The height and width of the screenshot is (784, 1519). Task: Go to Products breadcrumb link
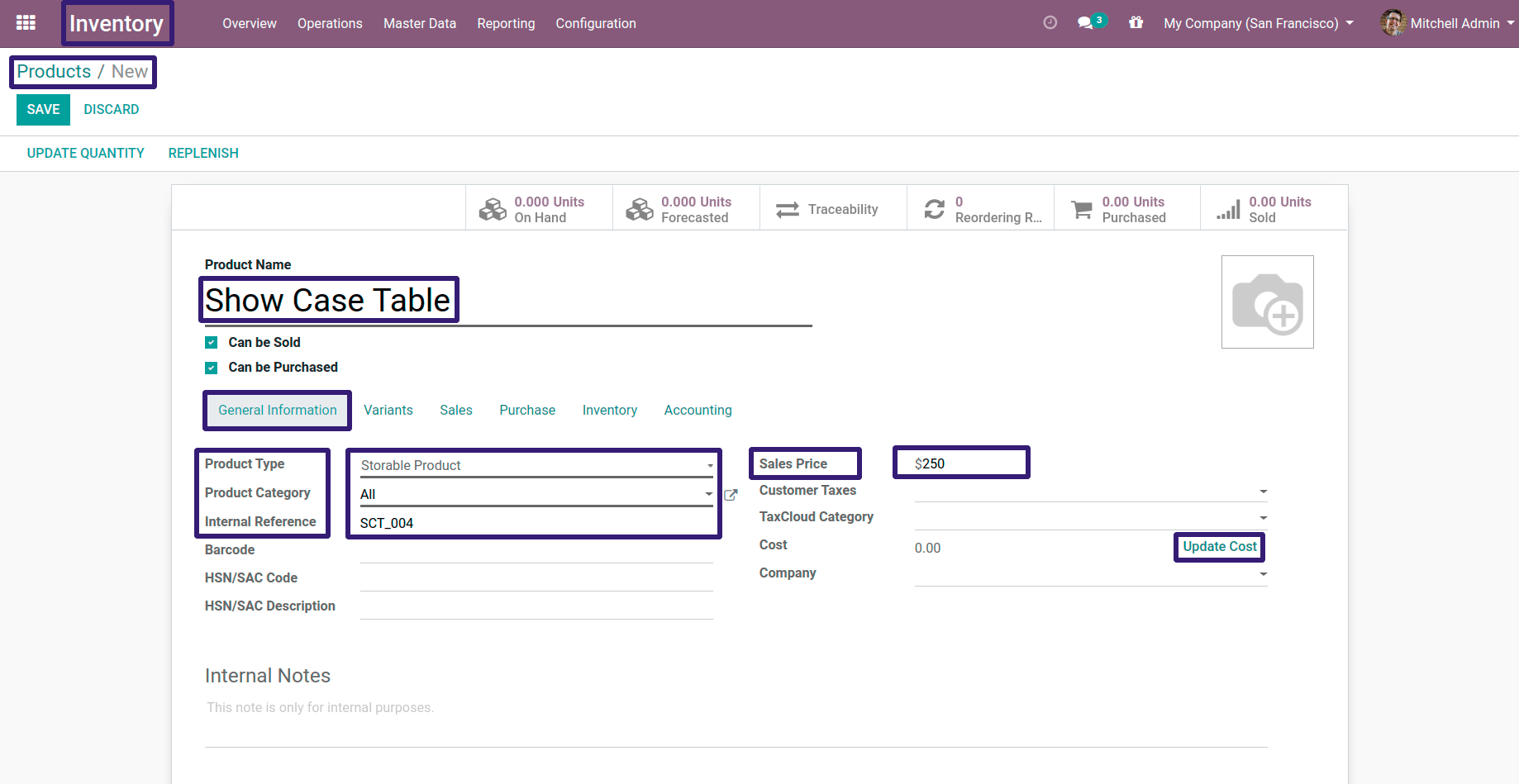coord(55,72)
